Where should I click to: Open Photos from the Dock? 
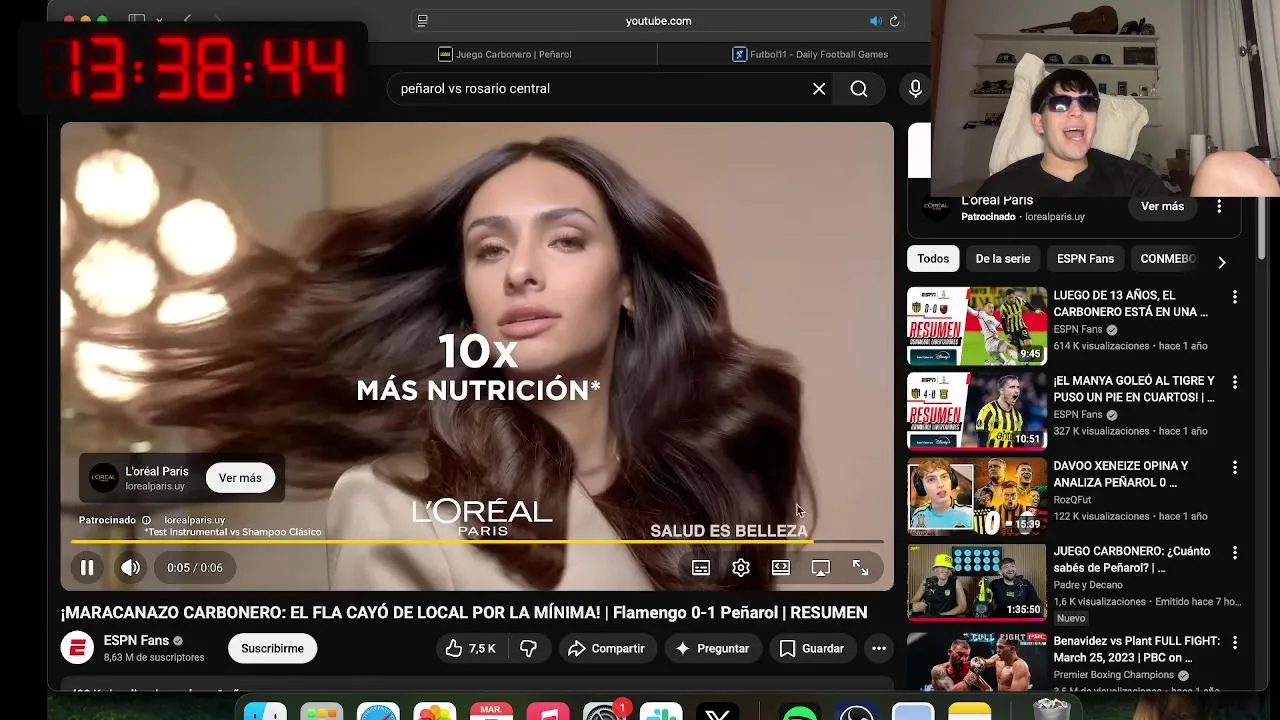pos(435,712)
